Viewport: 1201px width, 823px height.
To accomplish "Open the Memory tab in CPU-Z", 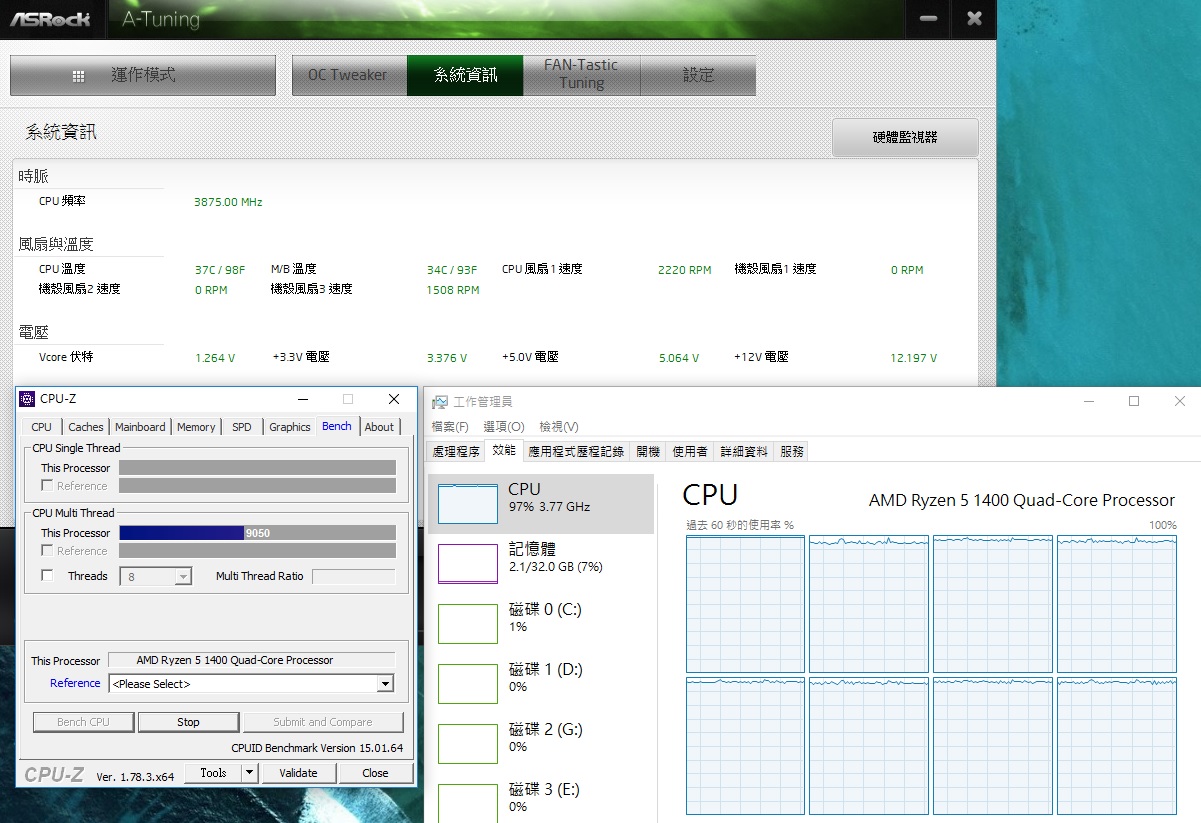I will point(196,427).
